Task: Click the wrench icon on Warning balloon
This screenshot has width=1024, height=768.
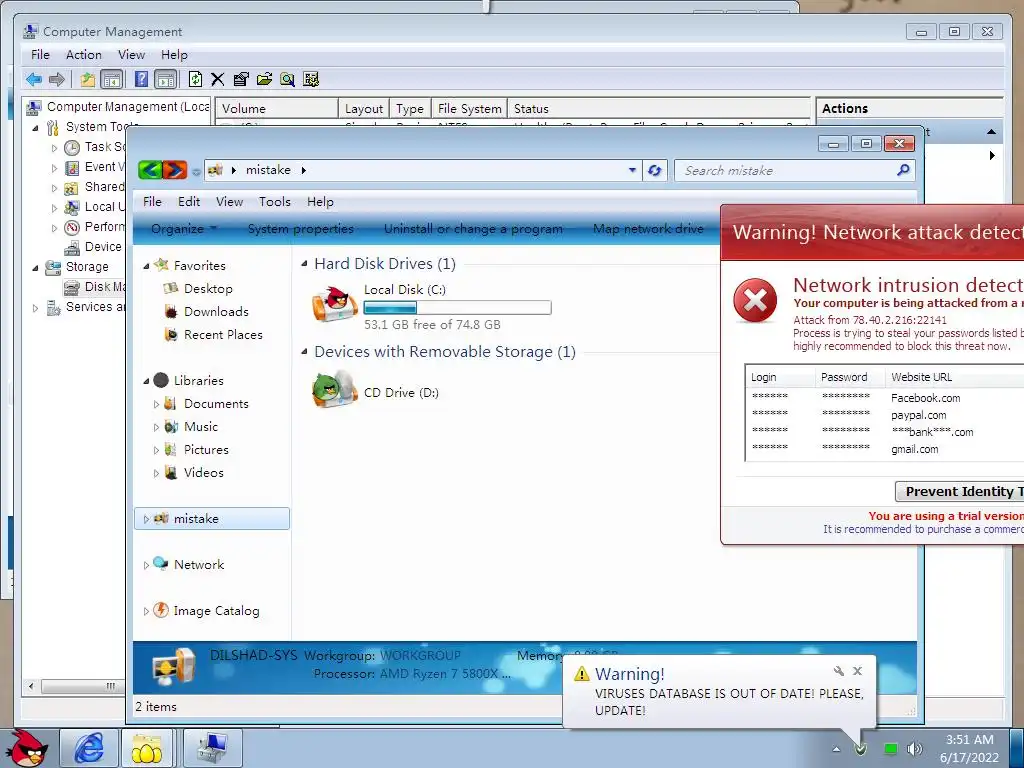Action: coord(839,671)
